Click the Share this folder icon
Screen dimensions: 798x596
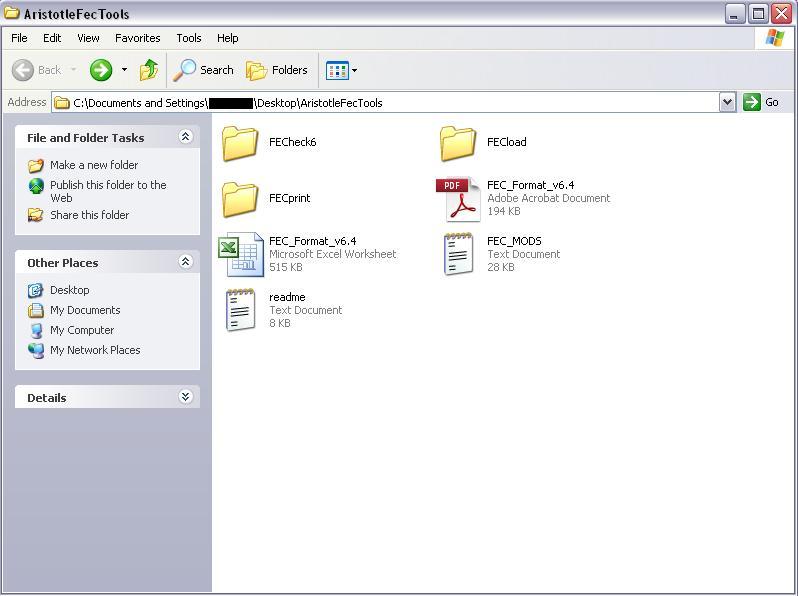click(36, 215)
